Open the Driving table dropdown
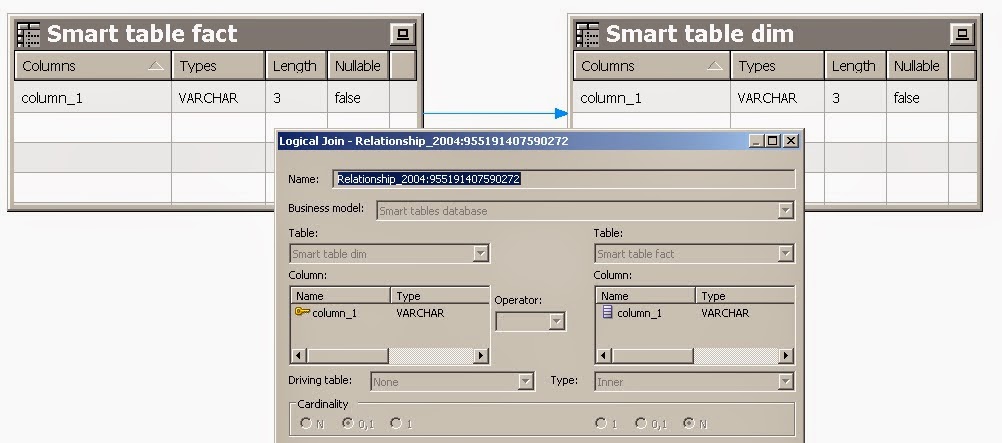Screen dimensions: 1002x443 525,382
